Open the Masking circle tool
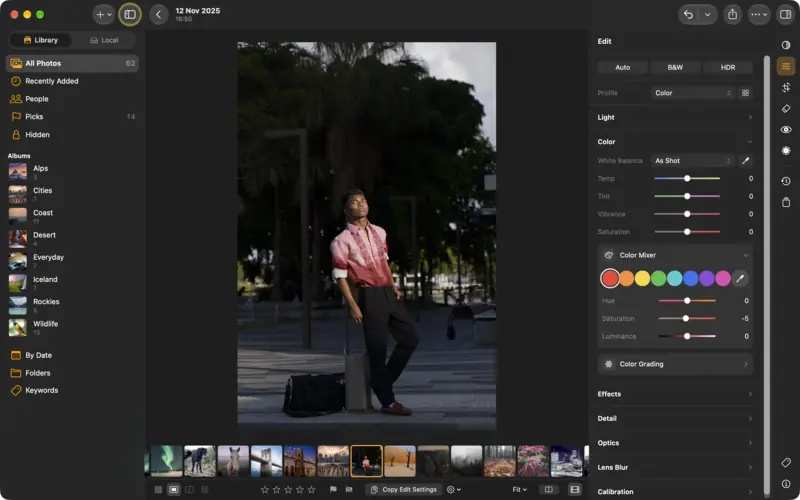Image resolution: width=800 pixels, height=500 pixels. [x=786, y=151]
